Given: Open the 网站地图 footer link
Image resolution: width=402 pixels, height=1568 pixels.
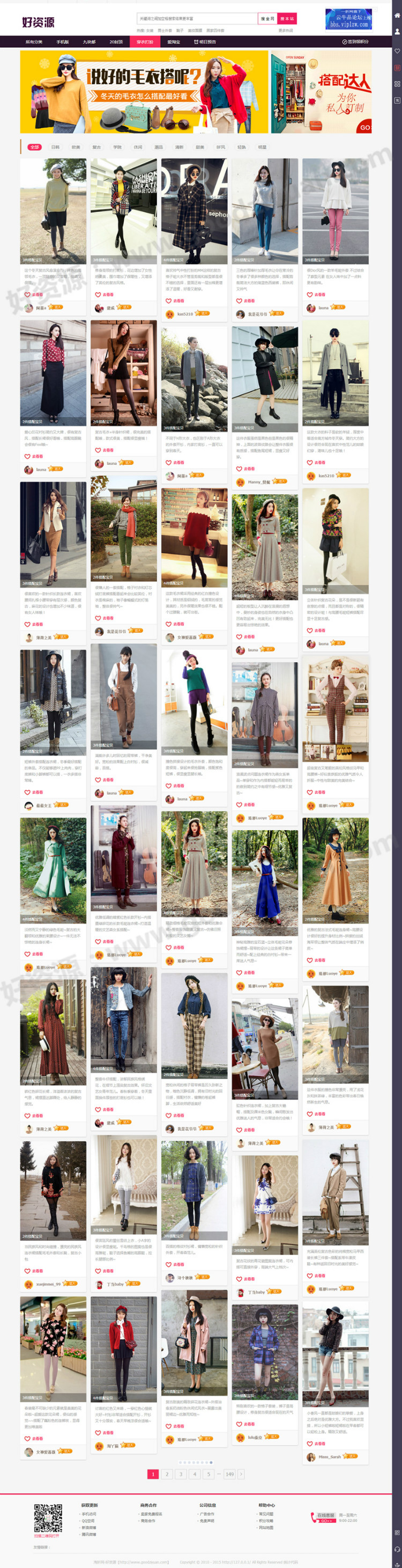Looking at the screenshot, I should click(x=266, y=1527).
